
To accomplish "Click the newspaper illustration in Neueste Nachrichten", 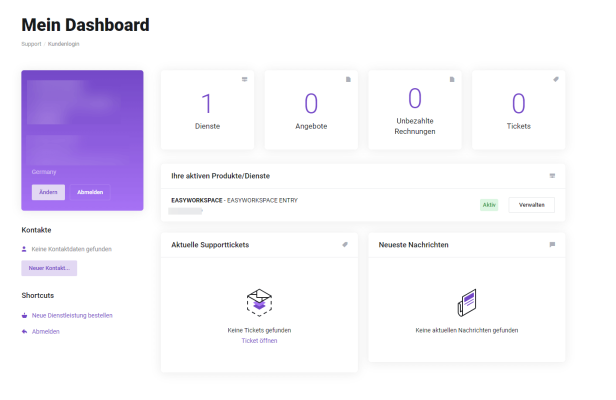I will (466, 302).
